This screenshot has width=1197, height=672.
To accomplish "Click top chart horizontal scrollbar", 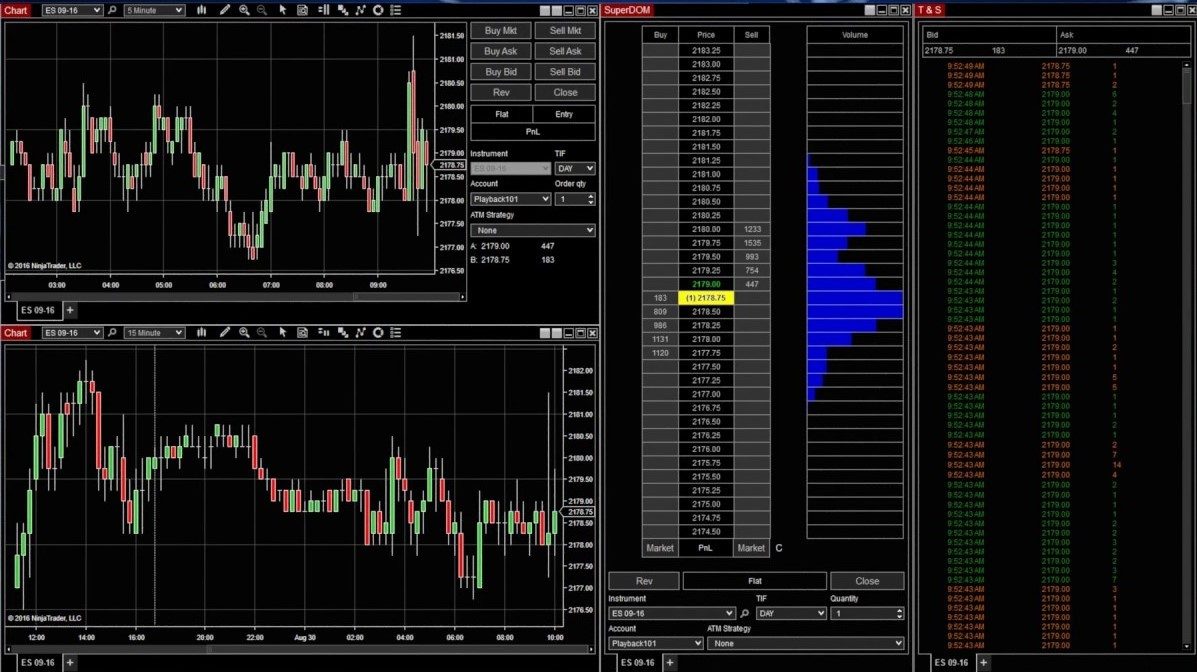I will click(x=237, y=297).
